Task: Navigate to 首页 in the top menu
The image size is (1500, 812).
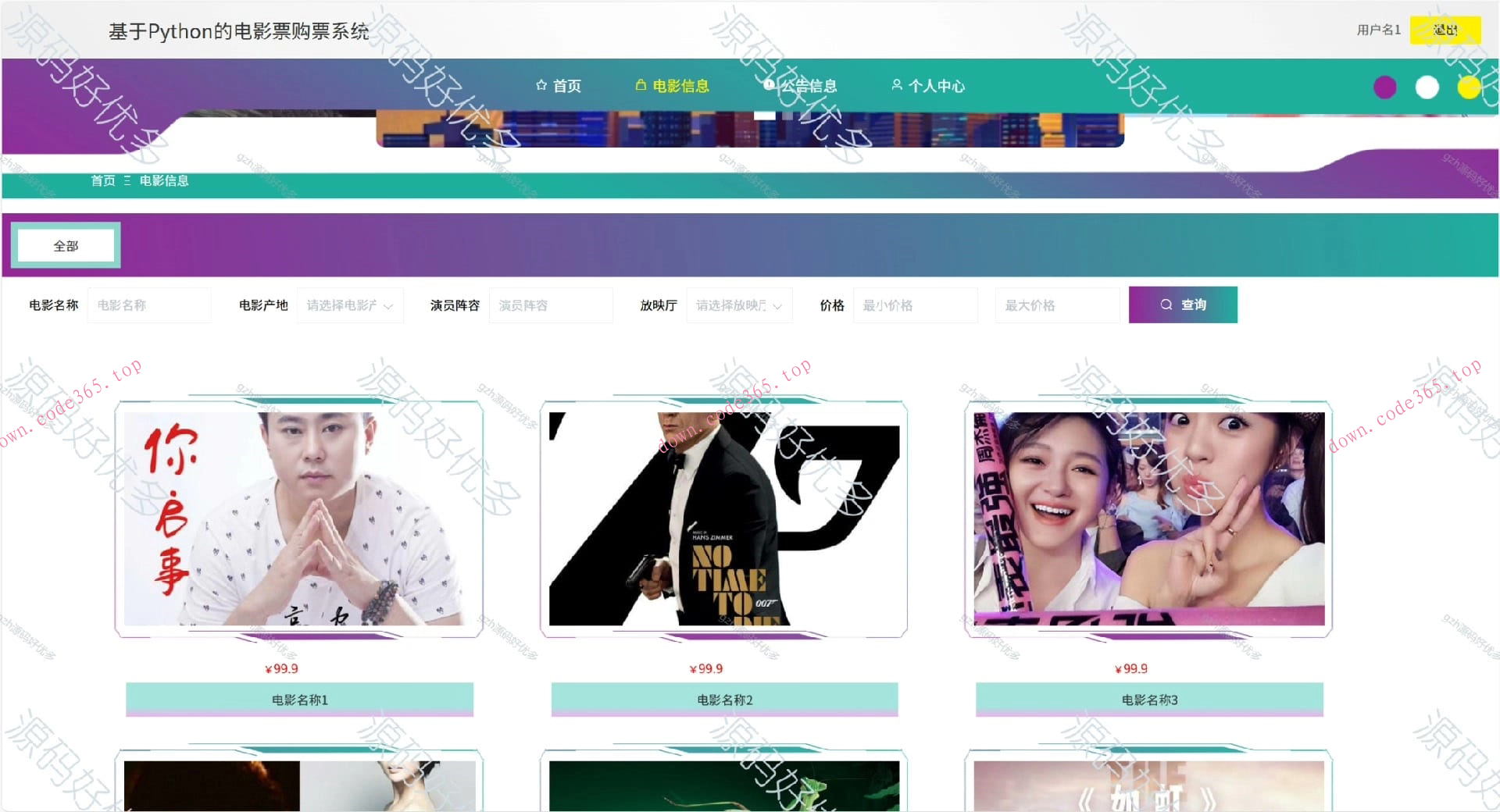Action: [x=566, y=86]
